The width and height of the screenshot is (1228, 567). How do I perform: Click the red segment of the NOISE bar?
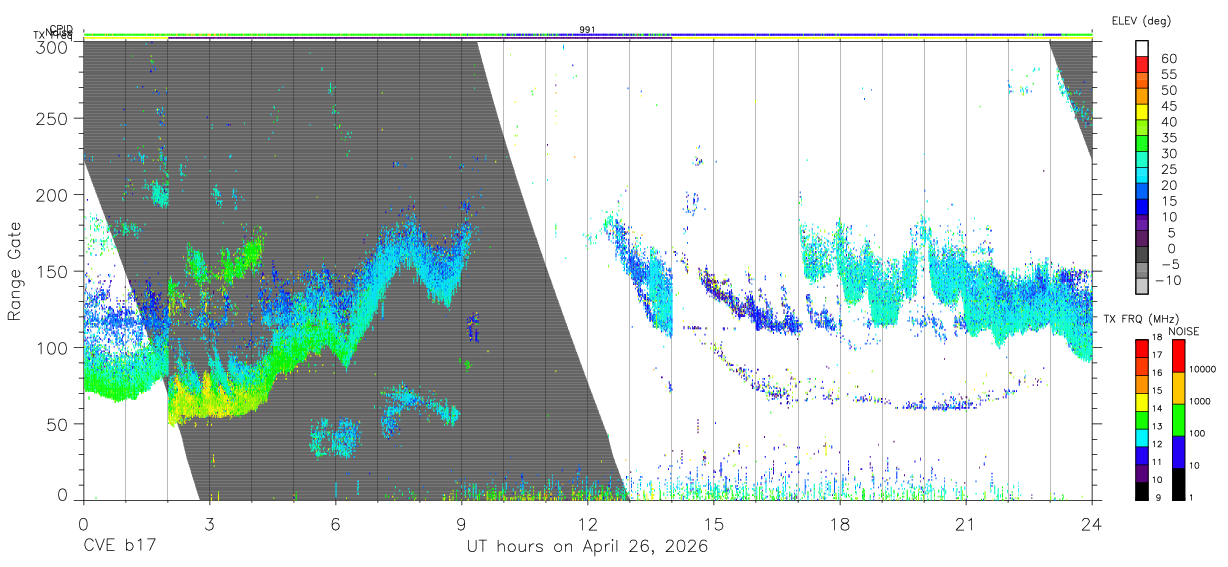(1178, 356)
